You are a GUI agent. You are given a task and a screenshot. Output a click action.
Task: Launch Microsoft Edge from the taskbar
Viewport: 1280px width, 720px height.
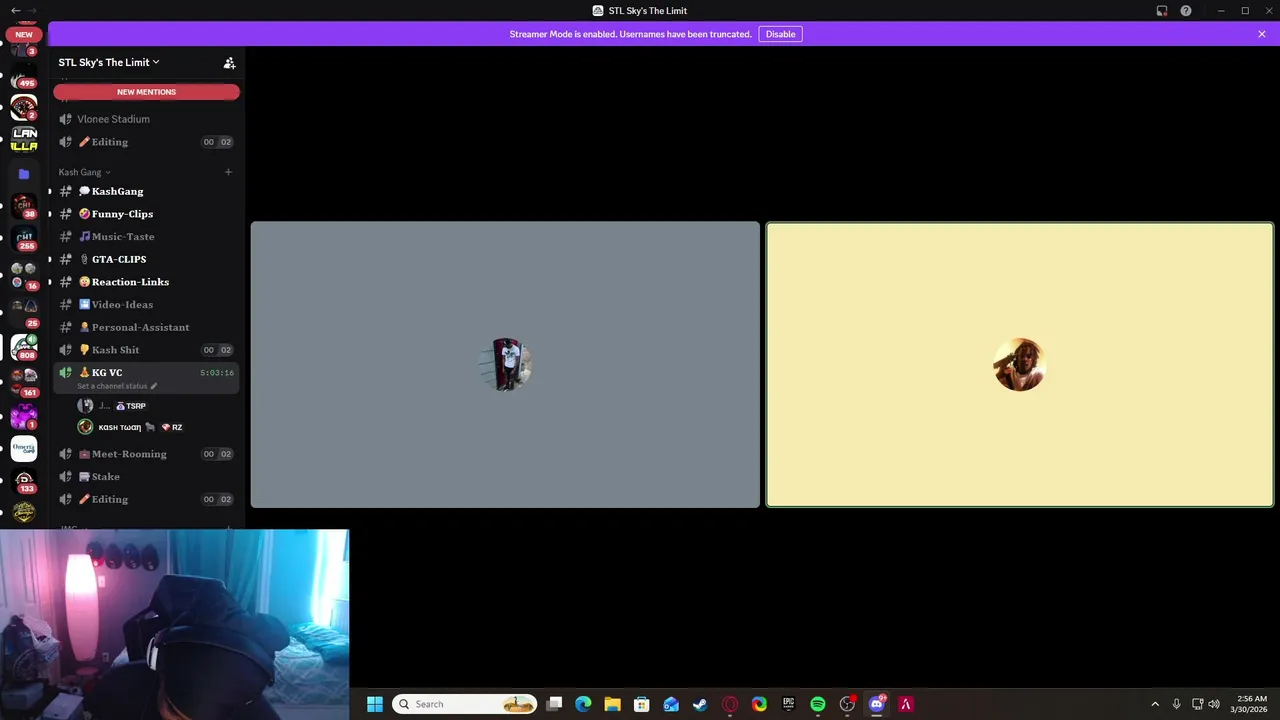click(583, 704)
